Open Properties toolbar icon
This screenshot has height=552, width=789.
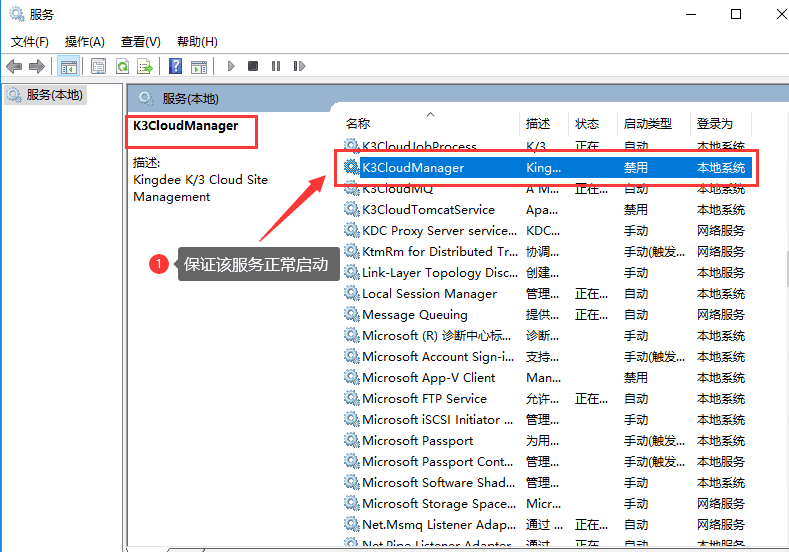click(x=98, y=67)
